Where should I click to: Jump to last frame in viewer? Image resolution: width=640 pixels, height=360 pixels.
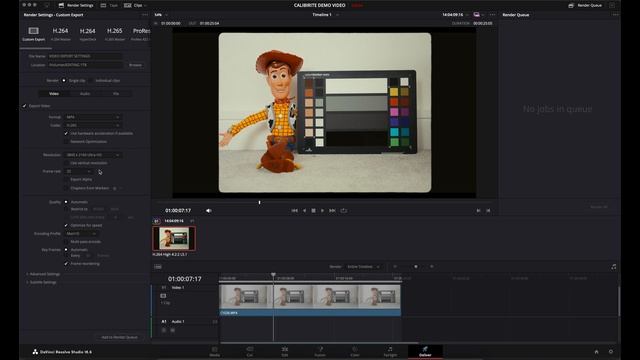click(x=332, y=211)
